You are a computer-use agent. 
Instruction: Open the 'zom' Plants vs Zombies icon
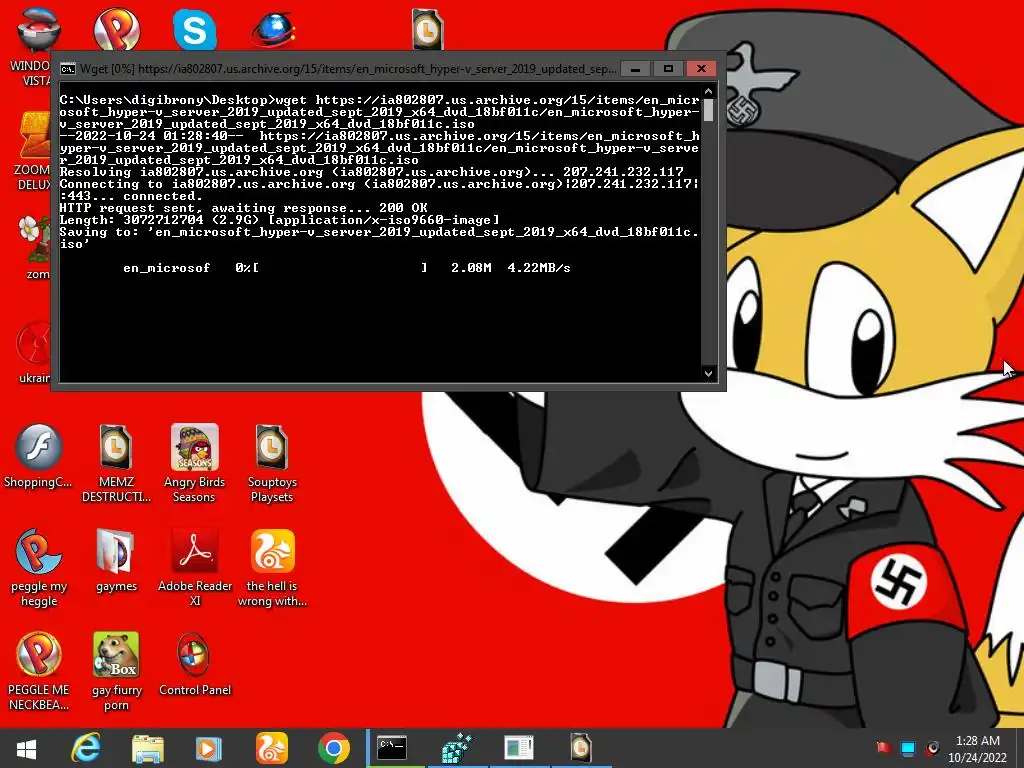[33, 248]
